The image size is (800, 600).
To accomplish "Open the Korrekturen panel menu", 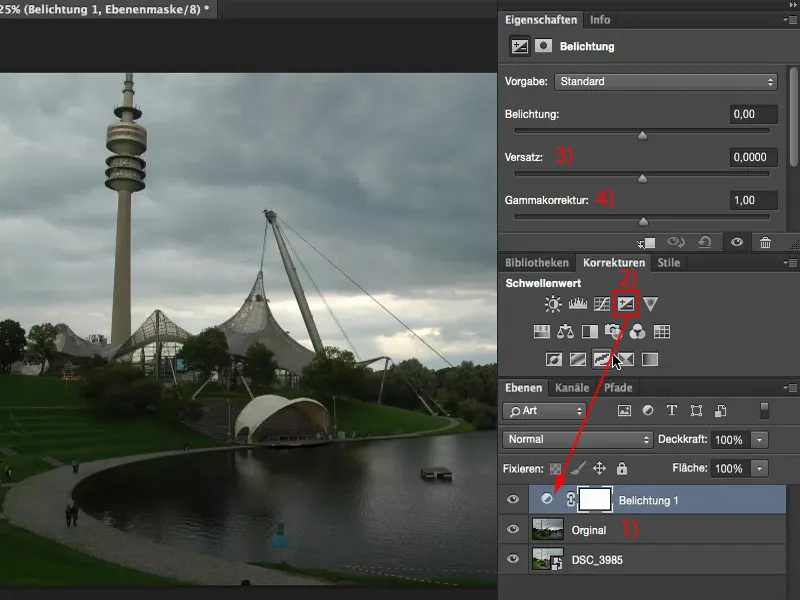I will [x=790, y=263].
